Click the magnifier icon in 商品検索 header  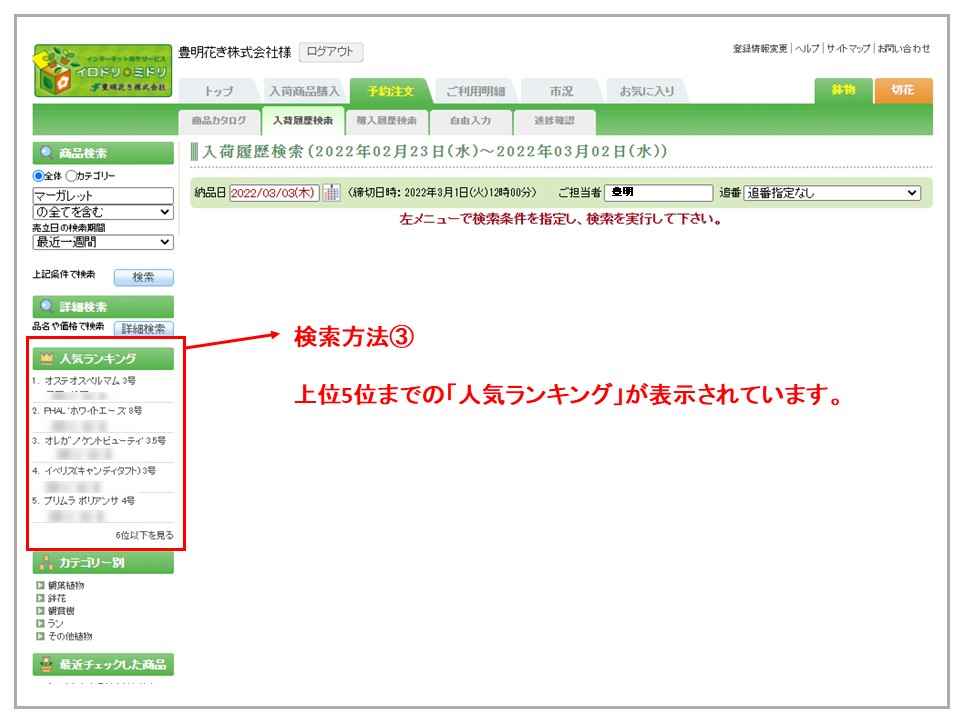click(x=46, y=154)
